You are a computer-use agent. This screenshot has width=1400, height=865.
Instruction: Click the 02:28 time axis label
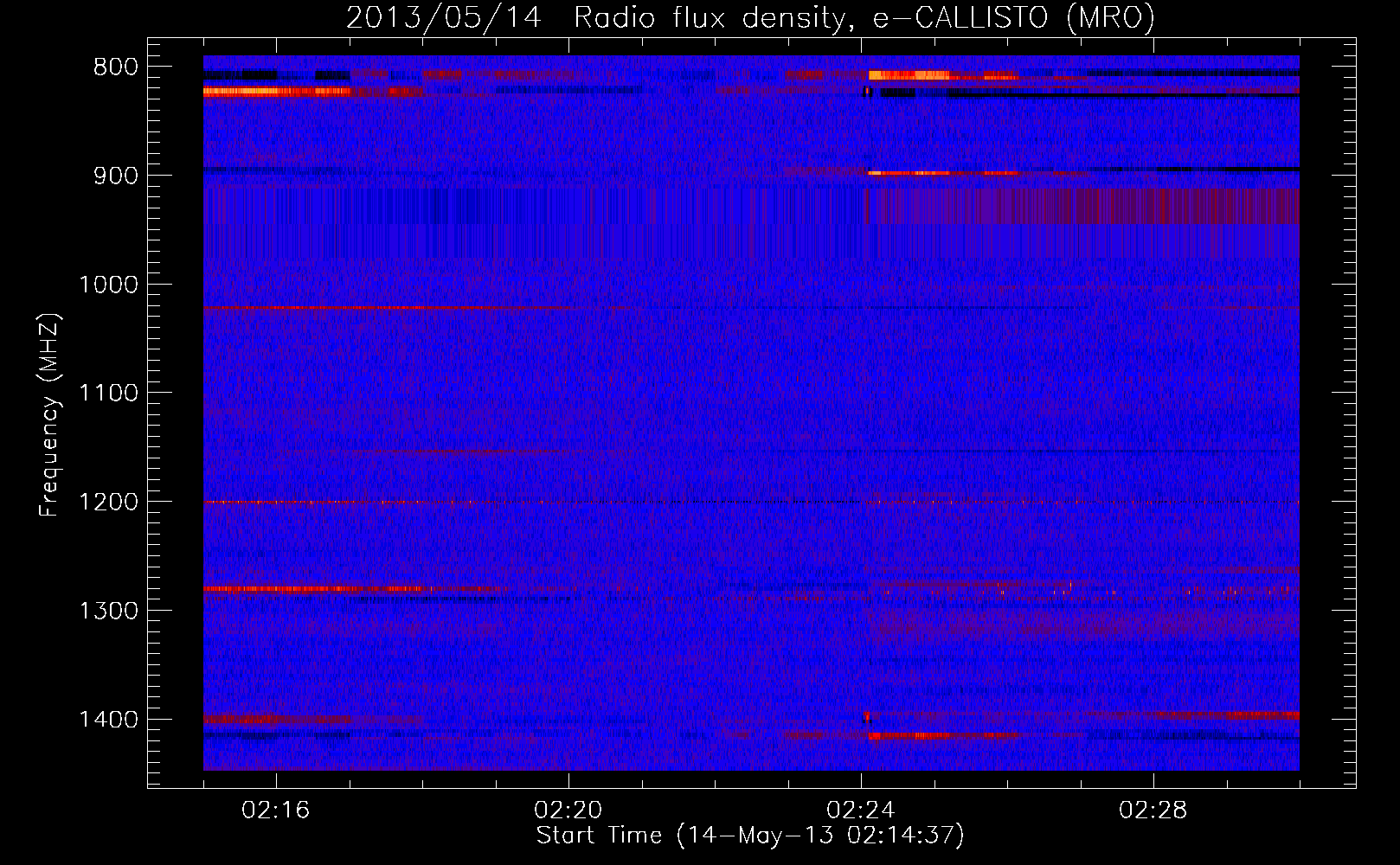pyautogui.click(x=1153, y=811)
